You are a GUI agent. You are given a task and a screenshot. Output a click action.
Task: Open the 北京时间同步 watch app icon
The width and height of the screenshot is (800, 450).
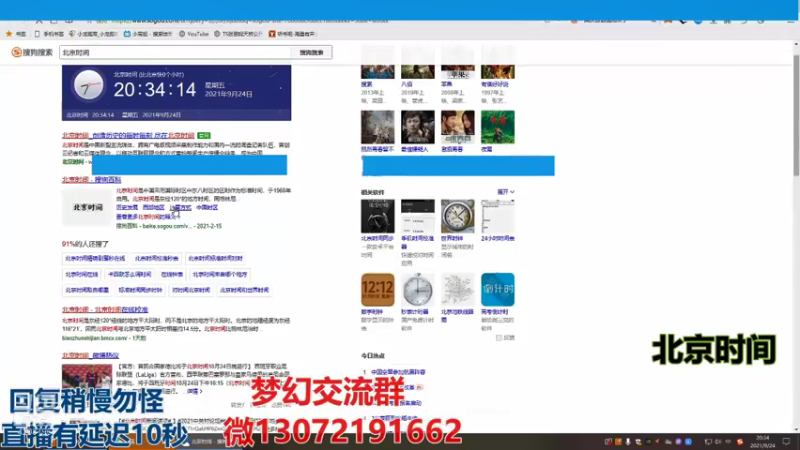(x=378, y=216)
